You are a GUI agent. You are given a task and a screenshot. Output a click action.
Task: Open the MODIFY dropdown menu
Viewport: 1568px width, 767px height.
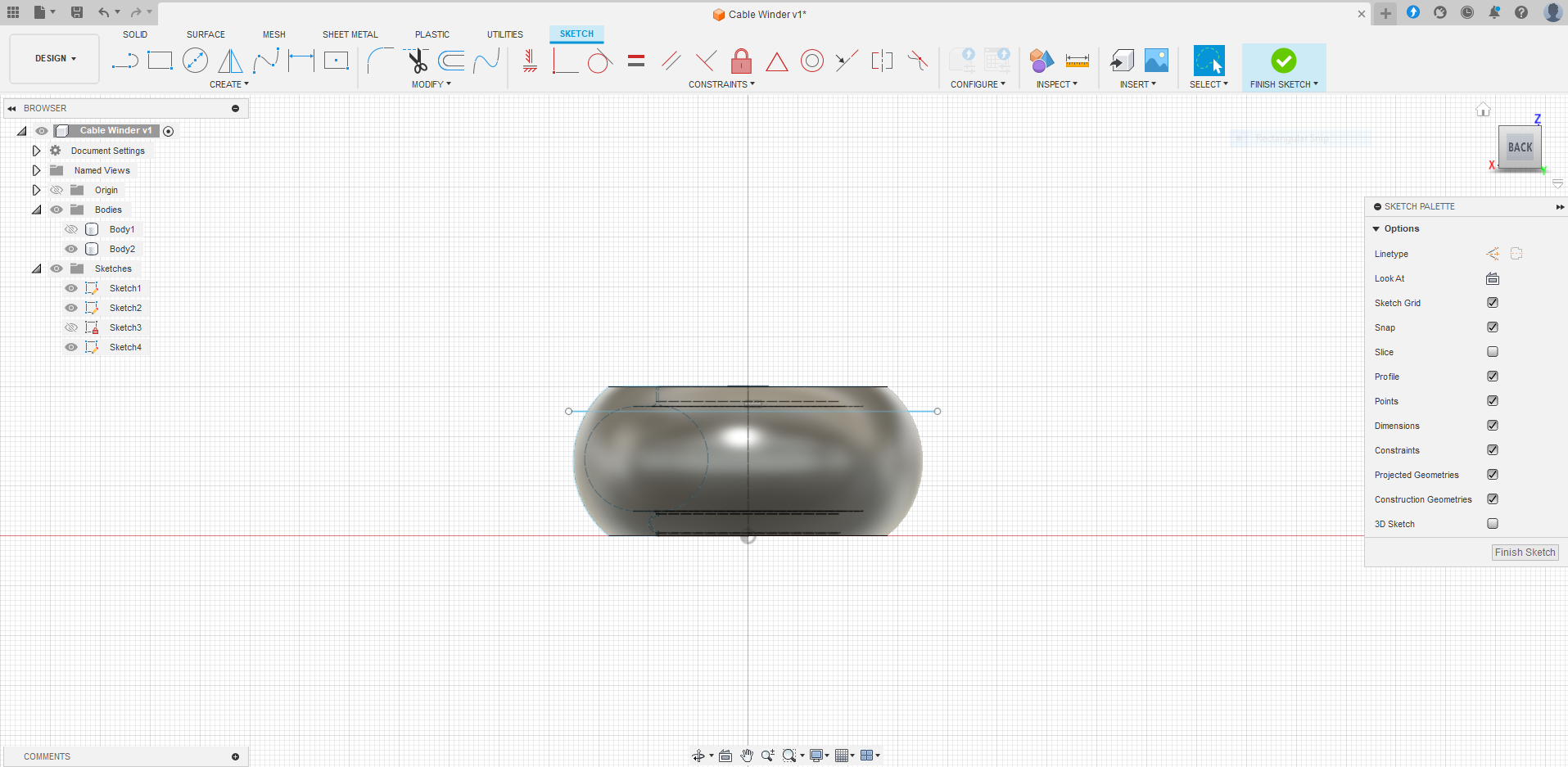(x=432, y=84)
